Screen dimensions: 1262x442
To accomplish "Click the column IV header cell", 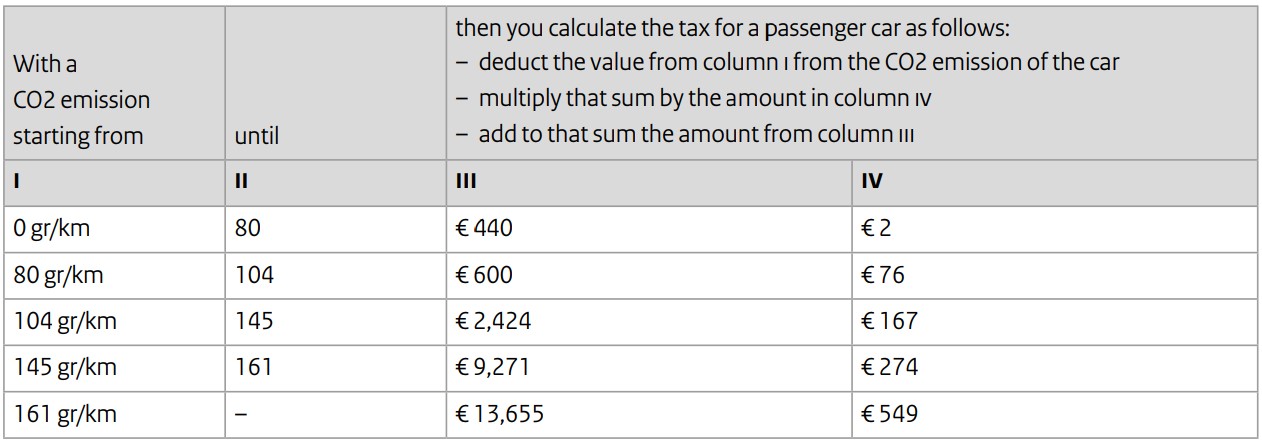I will [x=1055, y=183].
